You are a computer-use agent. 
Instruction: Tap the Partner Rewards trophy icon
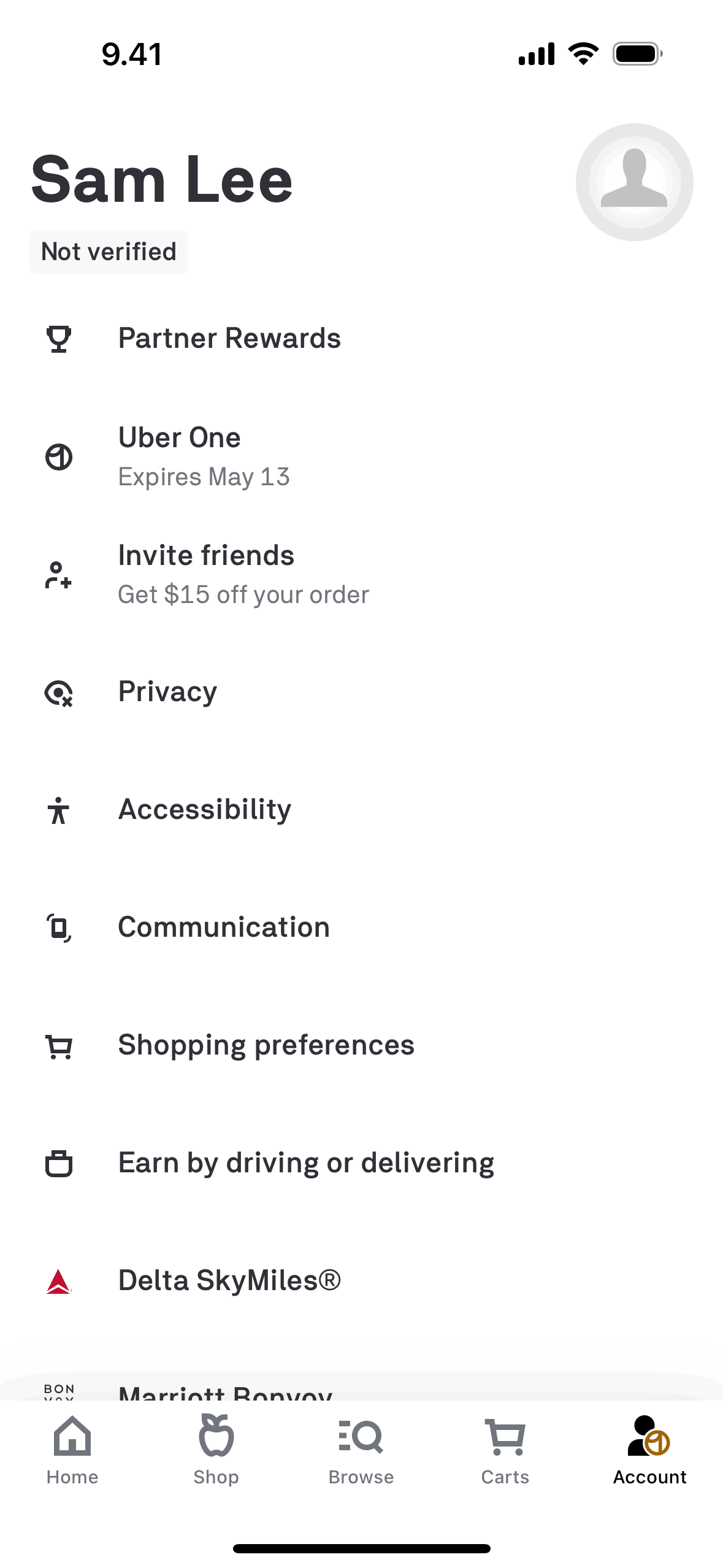[59, 339]
